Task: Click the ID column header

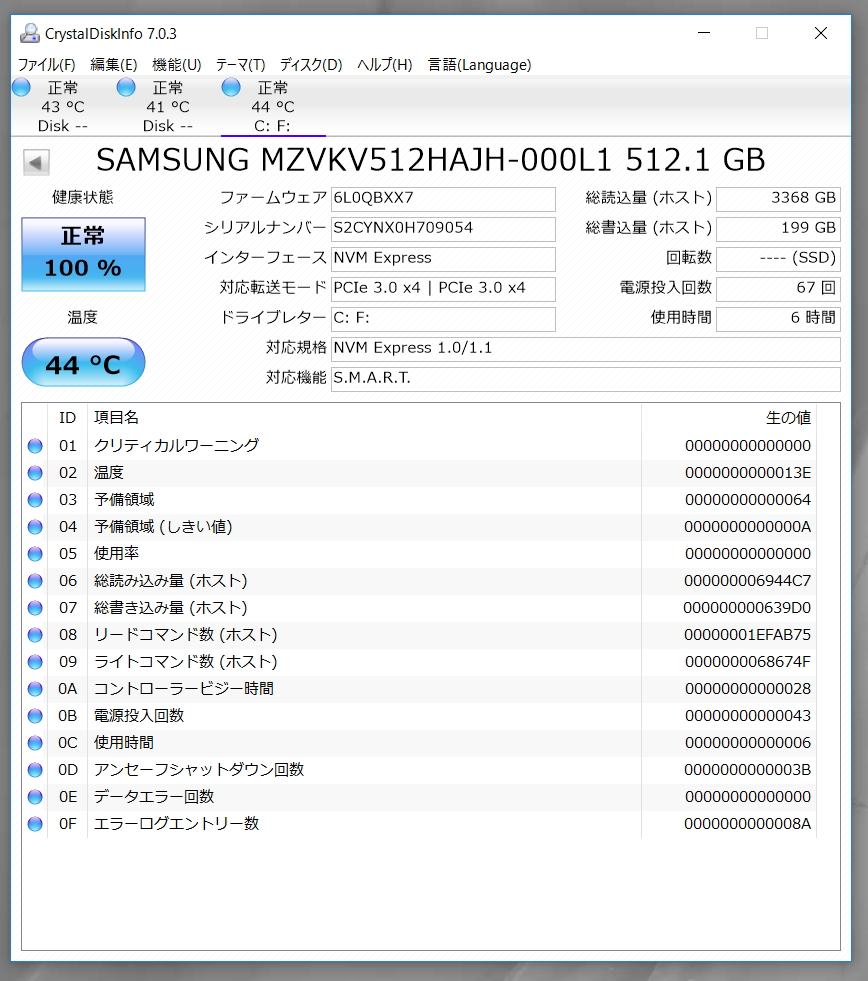Action: (x=68, y=418)
